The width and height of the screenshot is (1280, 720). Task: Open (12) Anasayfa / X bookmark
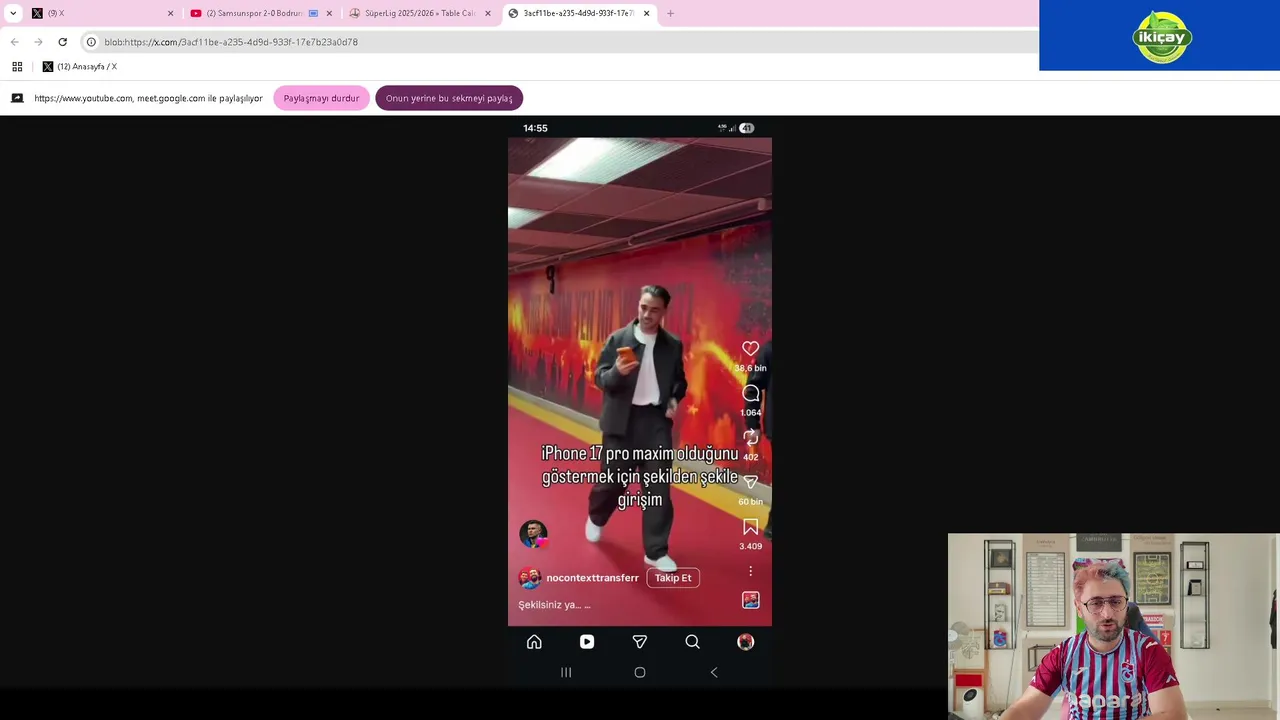point(80,66)
